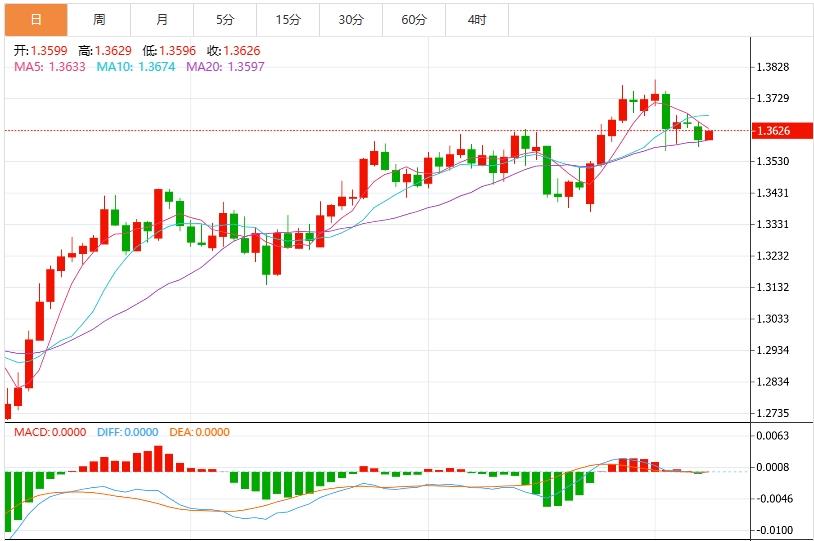
Task: Click the DIFF value label
Action: (128, 432)
